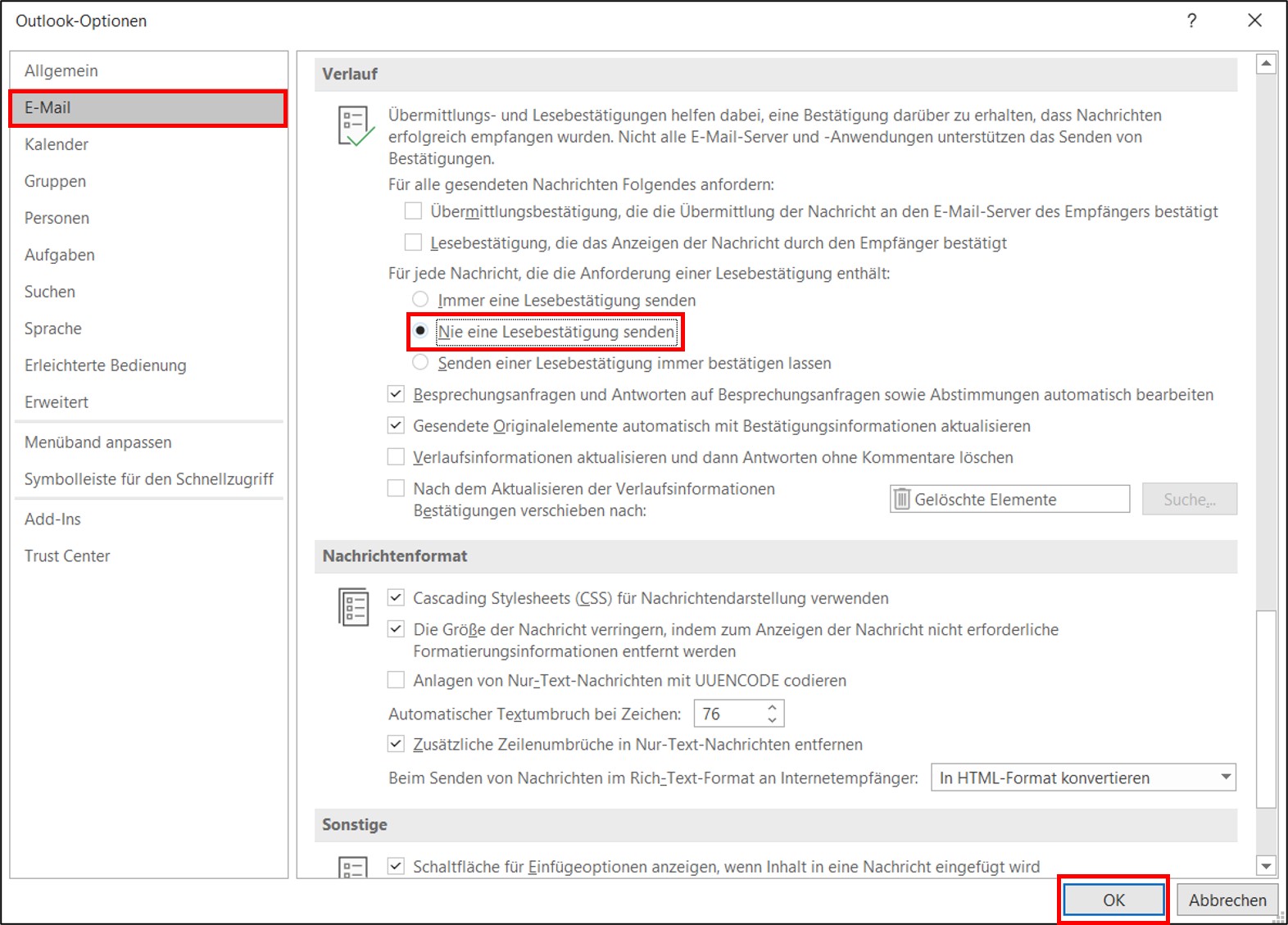Open the Sprache category
Image resolution: width=1288 pixels, height=925 pixels.
(x=148, y=329)
